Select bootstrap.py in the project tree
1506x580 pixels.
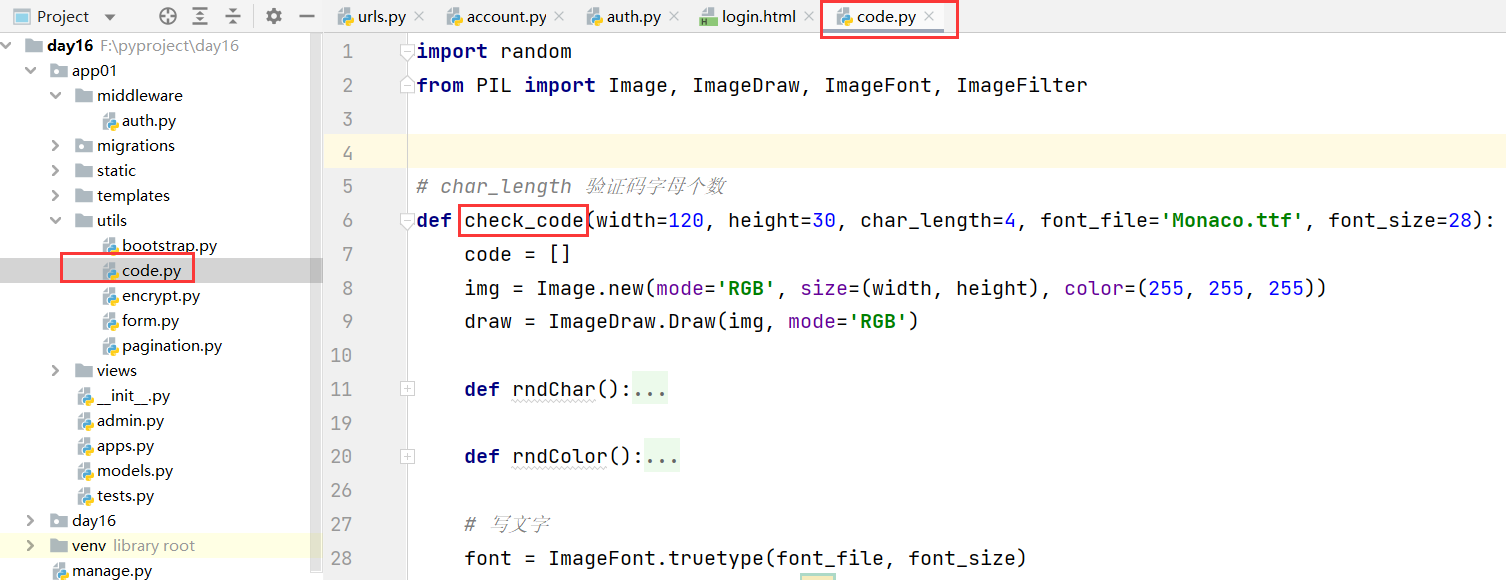169,246
